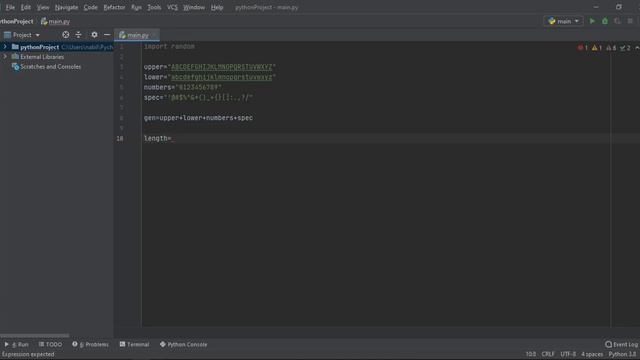Click the red error count indicator
Screen dimensions: 640x360
(582, 48)
